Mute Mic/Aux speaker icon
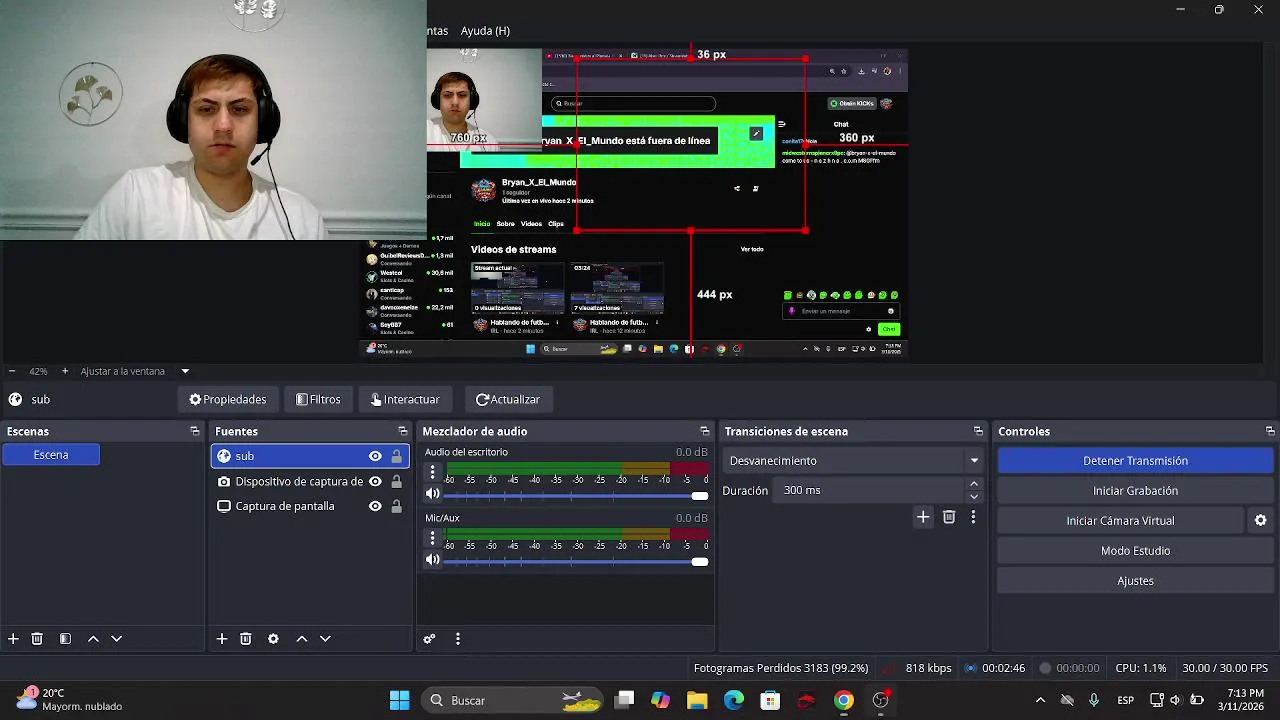The width and height of the screenshot is (1280, 720). coord(432,560)
